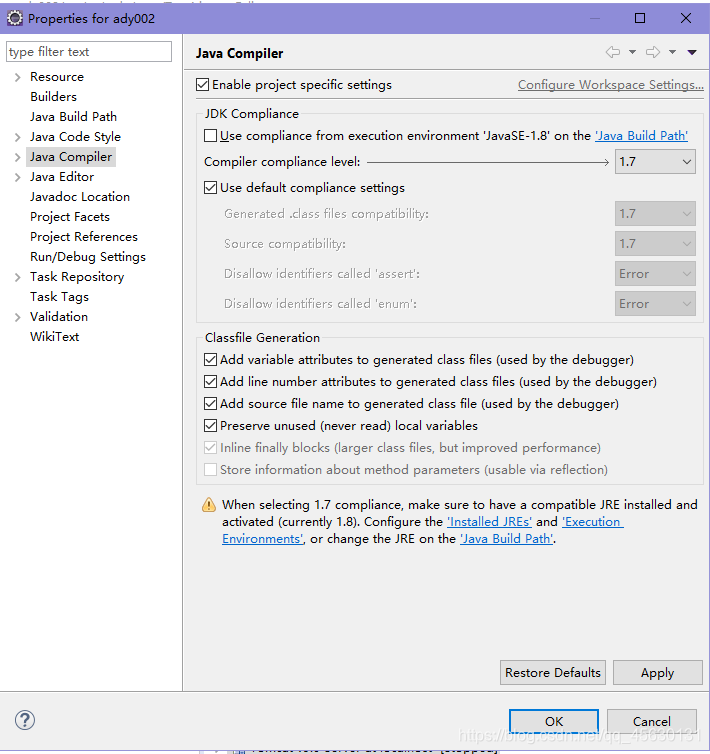Open Generated .class files compatibility dropdown
This screenshot has height=754, width=710.
coord(655,214)
